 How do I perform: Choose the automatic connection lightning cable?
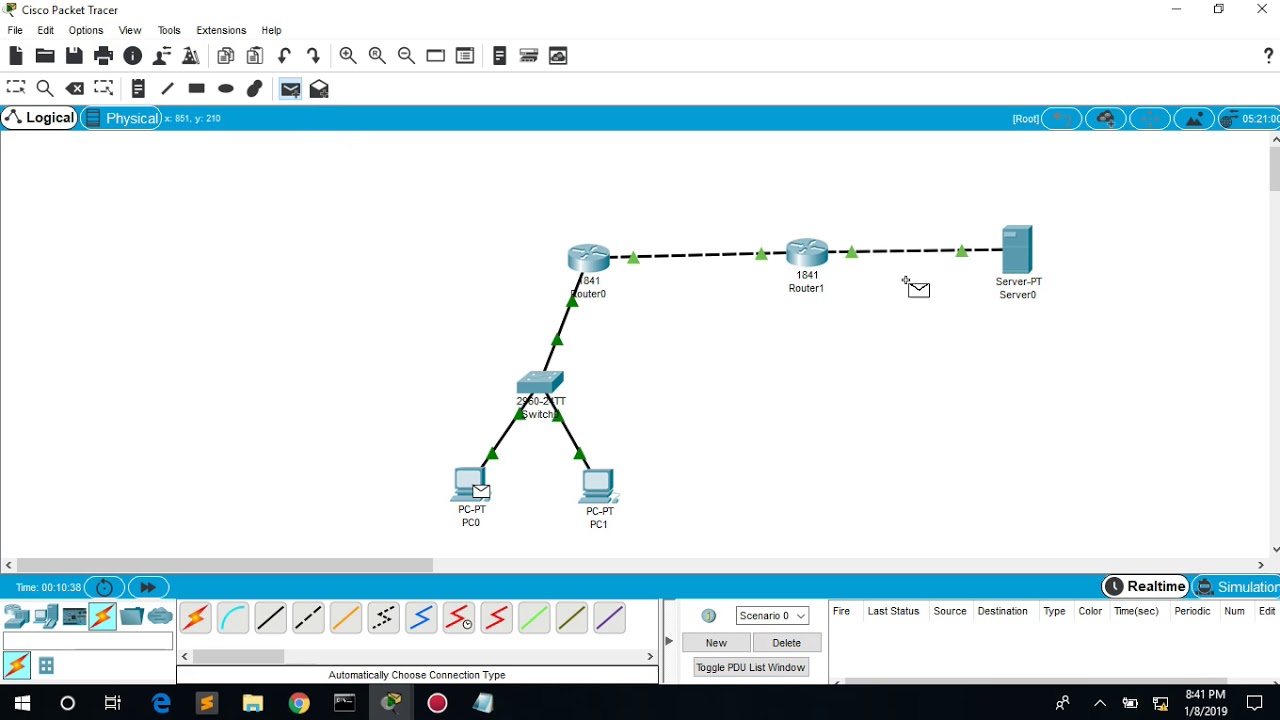point(196,618)
